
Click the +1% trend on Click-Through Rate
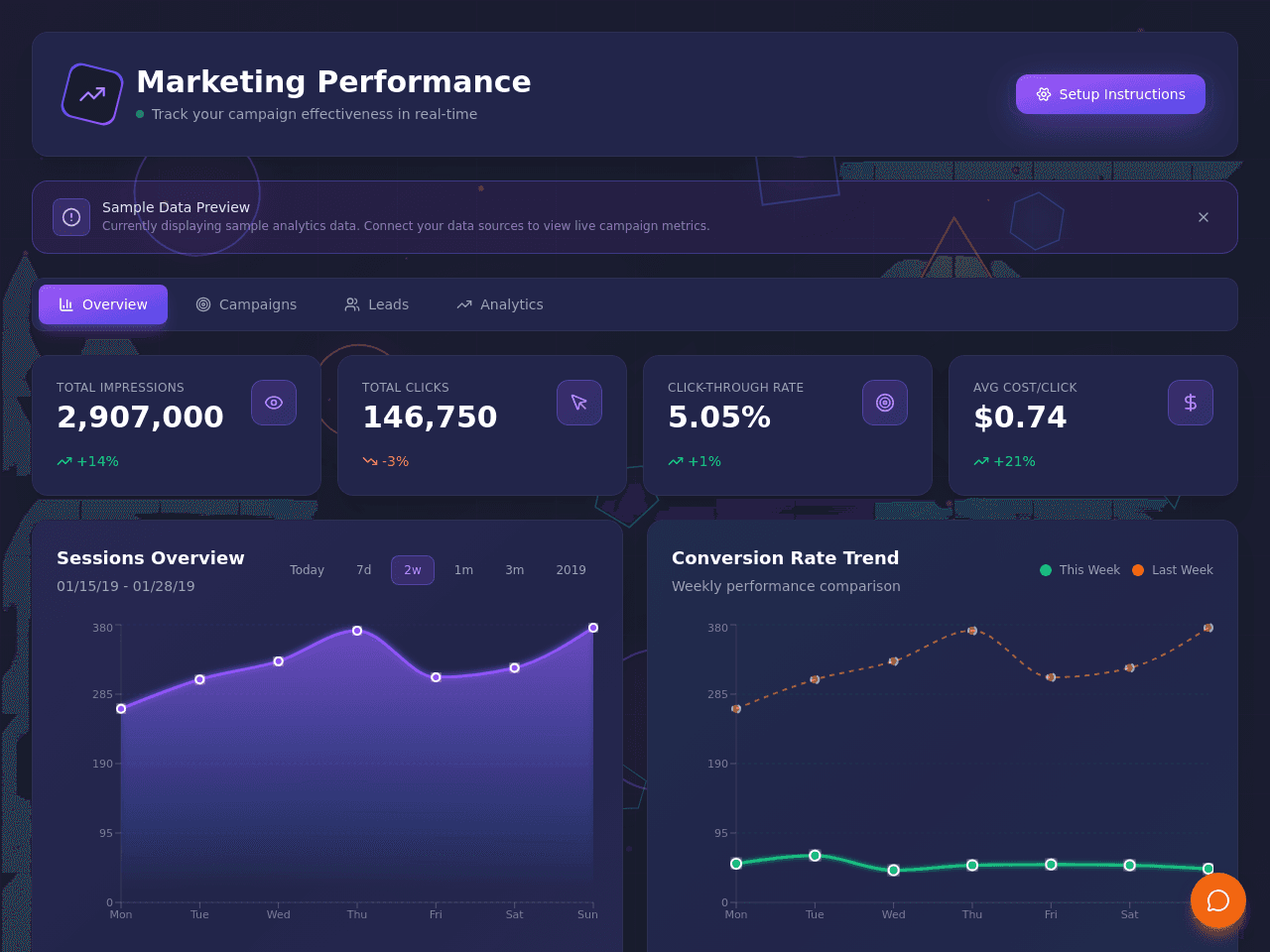coord(695,461)
